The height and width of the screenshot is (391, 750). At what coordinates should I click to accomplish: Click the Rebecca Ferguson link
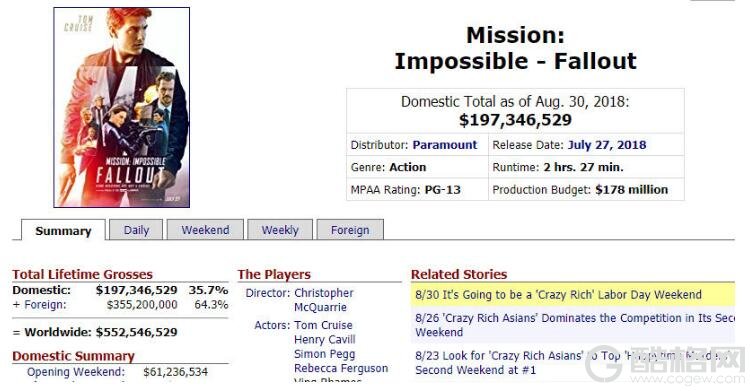click(x=341, y=369)
